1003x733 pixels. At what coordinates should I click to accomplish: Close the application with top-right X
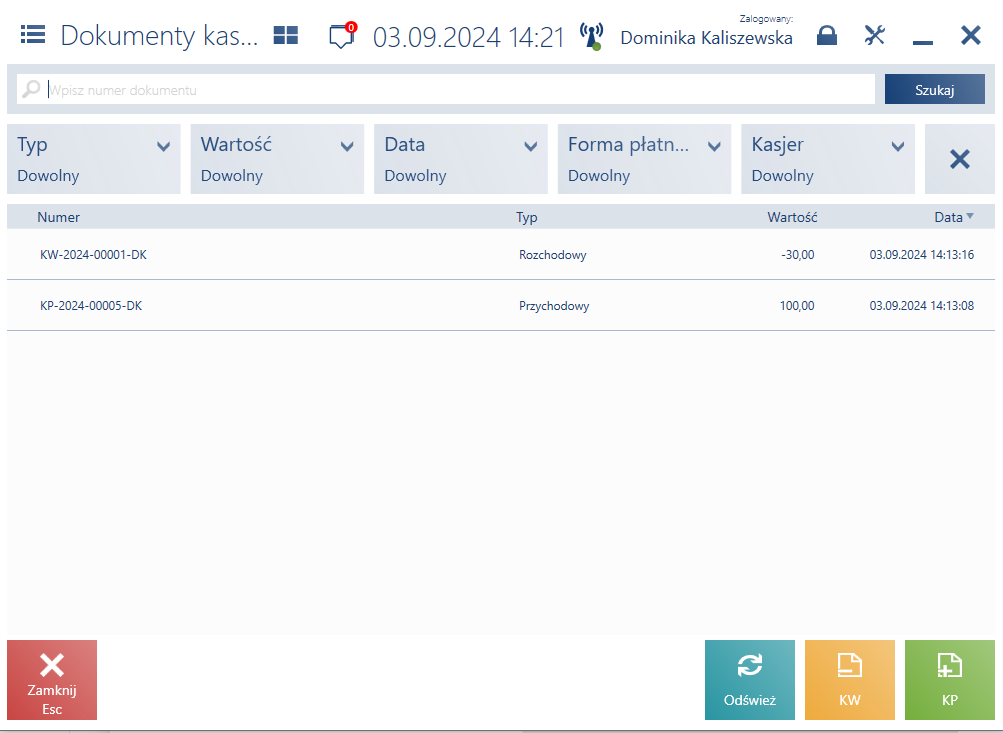(x=970, y=35)
